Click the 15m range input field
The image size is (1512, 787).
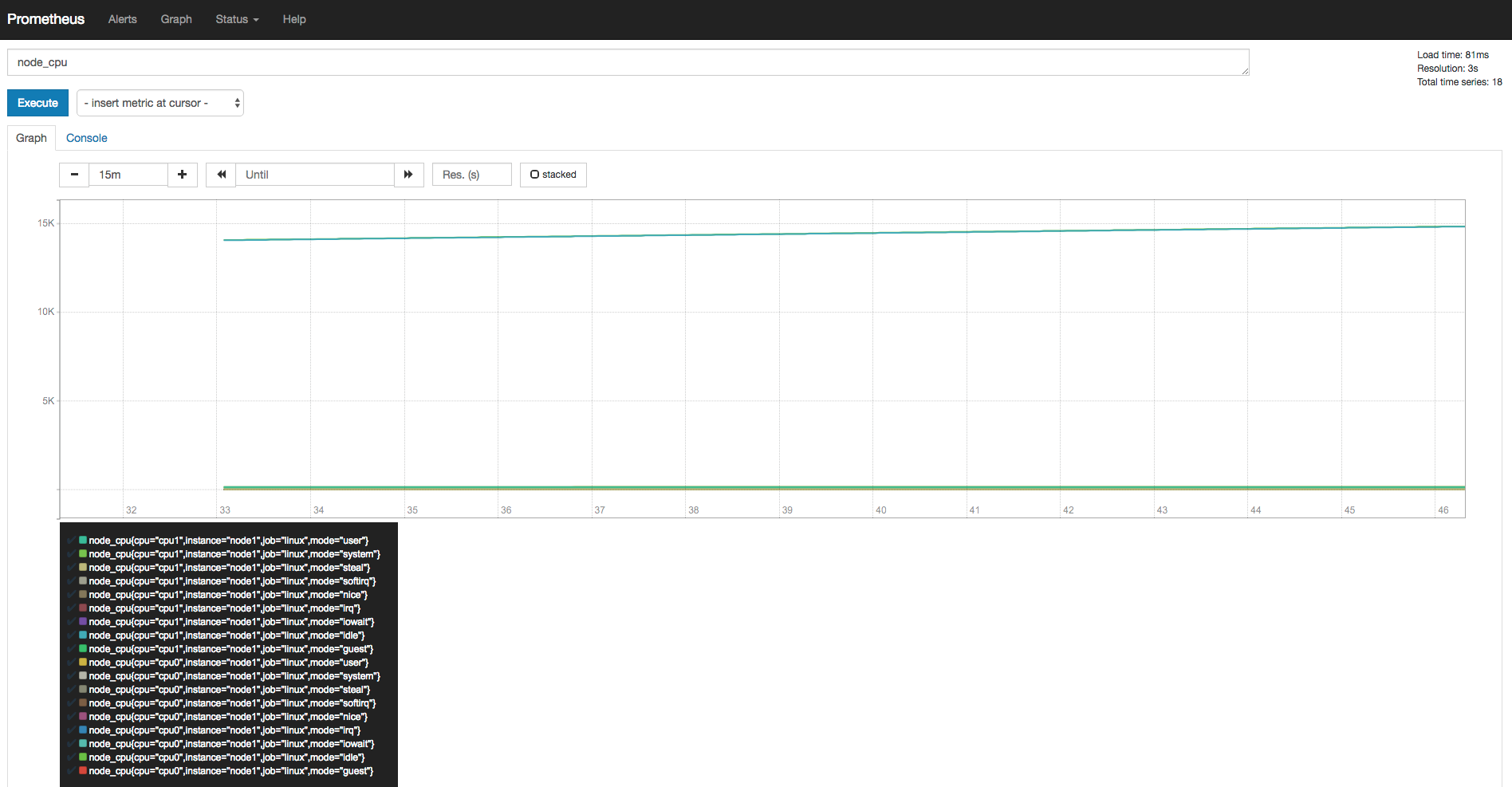tap(128, 175)
